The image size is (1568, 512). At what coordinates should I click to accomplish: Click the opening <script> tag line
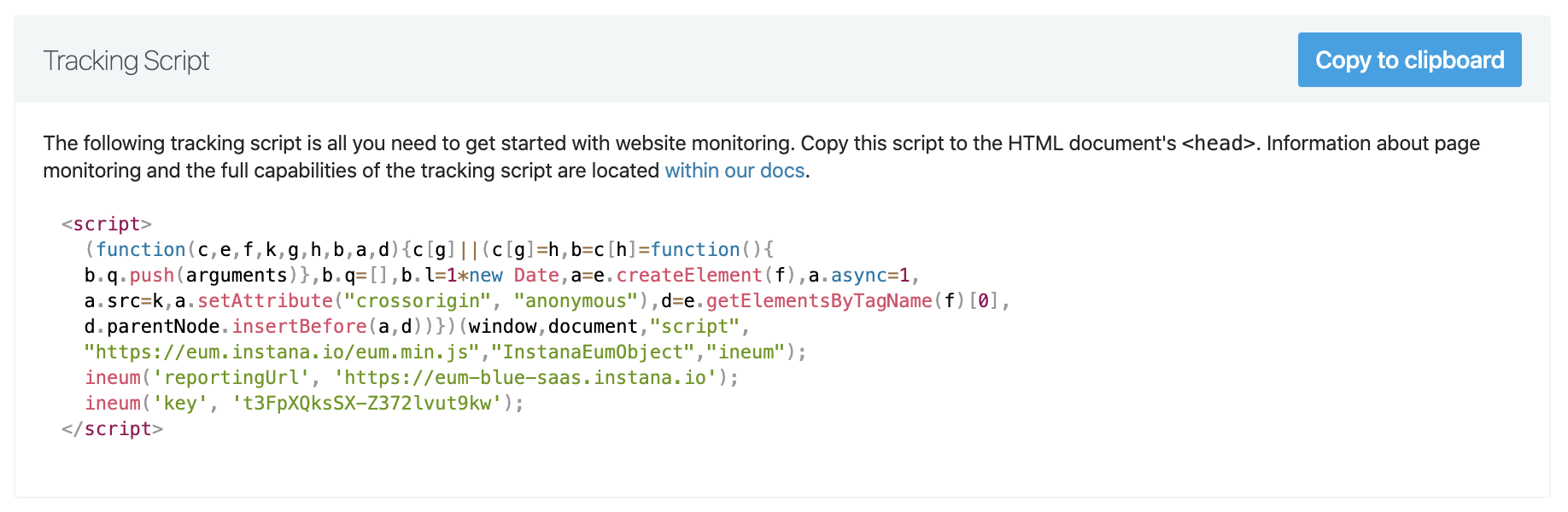(x=107, y=224)
